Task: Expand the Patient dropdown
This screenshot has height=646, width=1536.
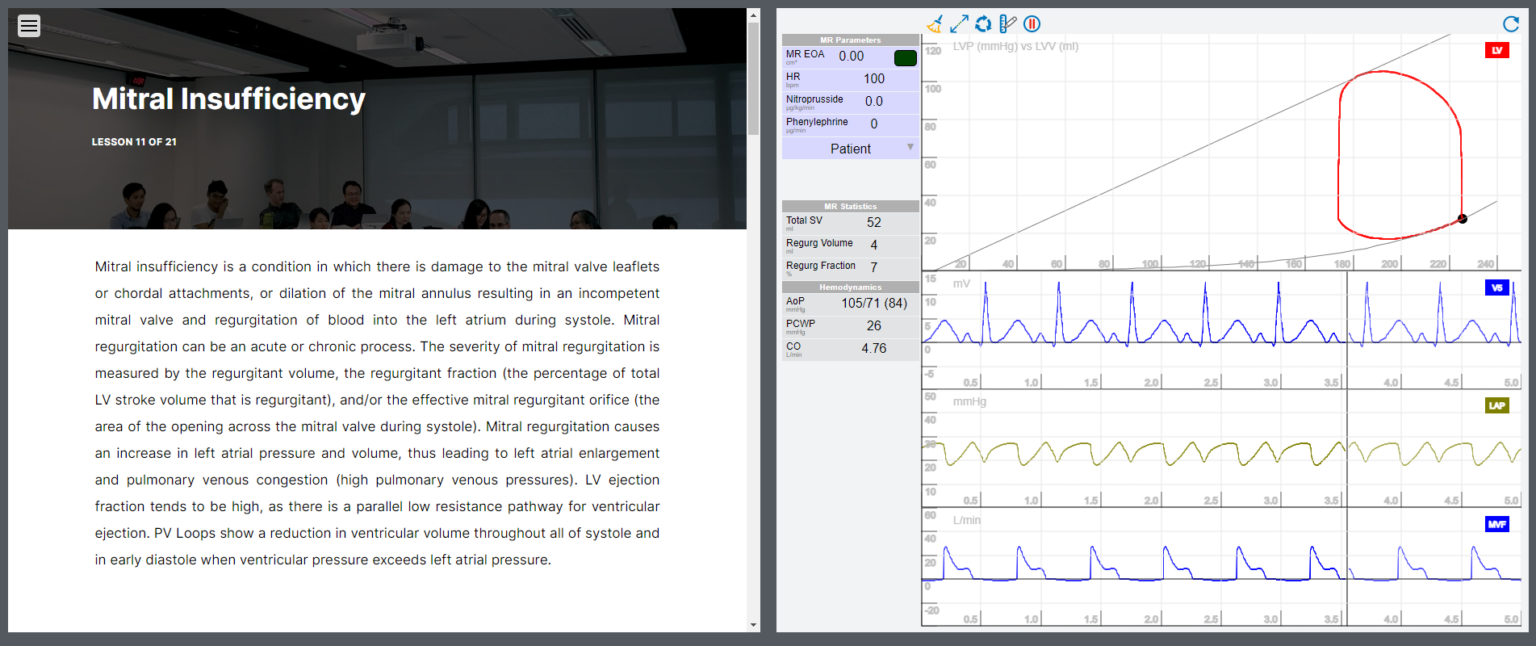Action: tap(850, 148)
